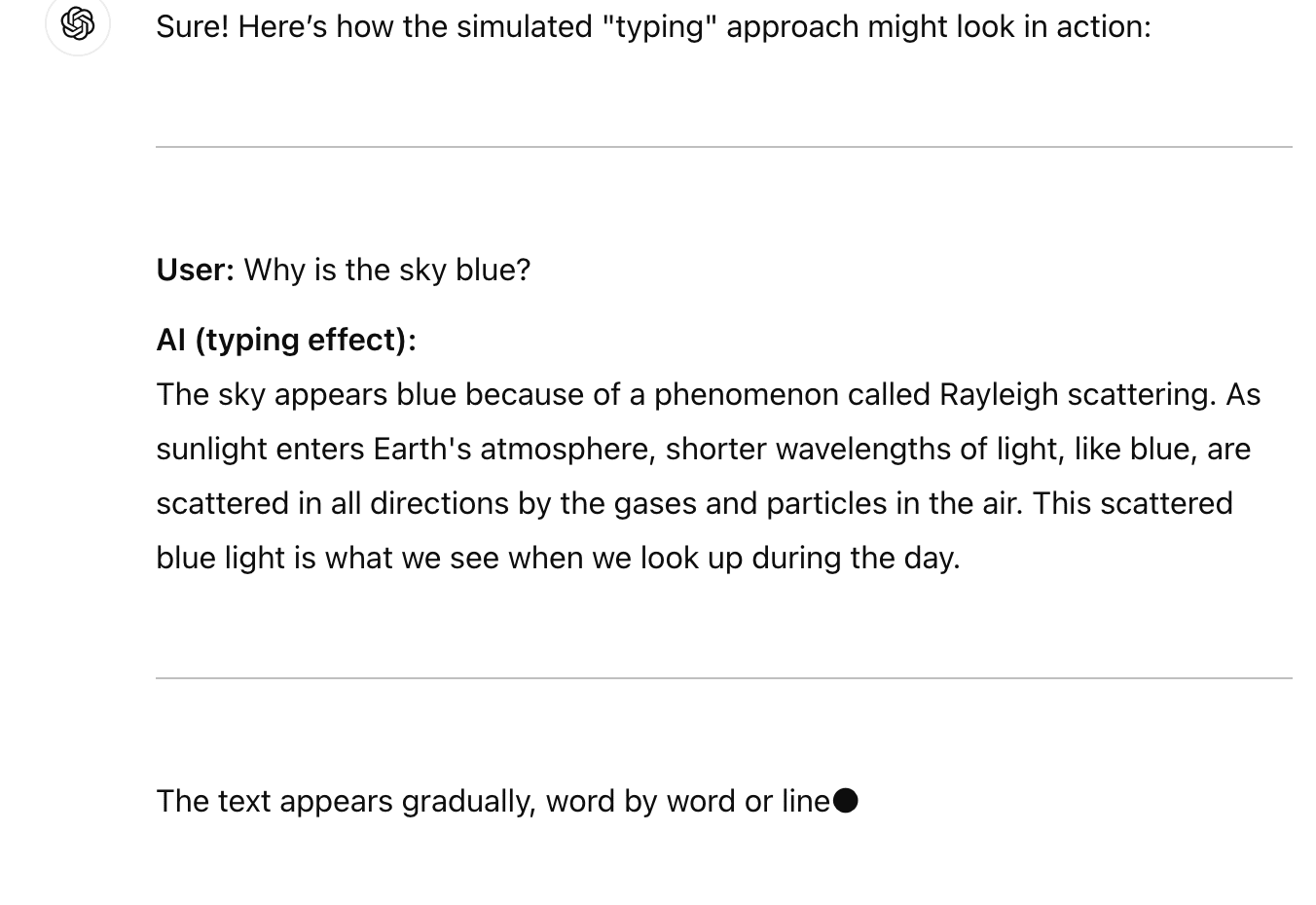Click the phrase 'word by word or line'
1316x905 pixels.
click(x=687, y=801)
